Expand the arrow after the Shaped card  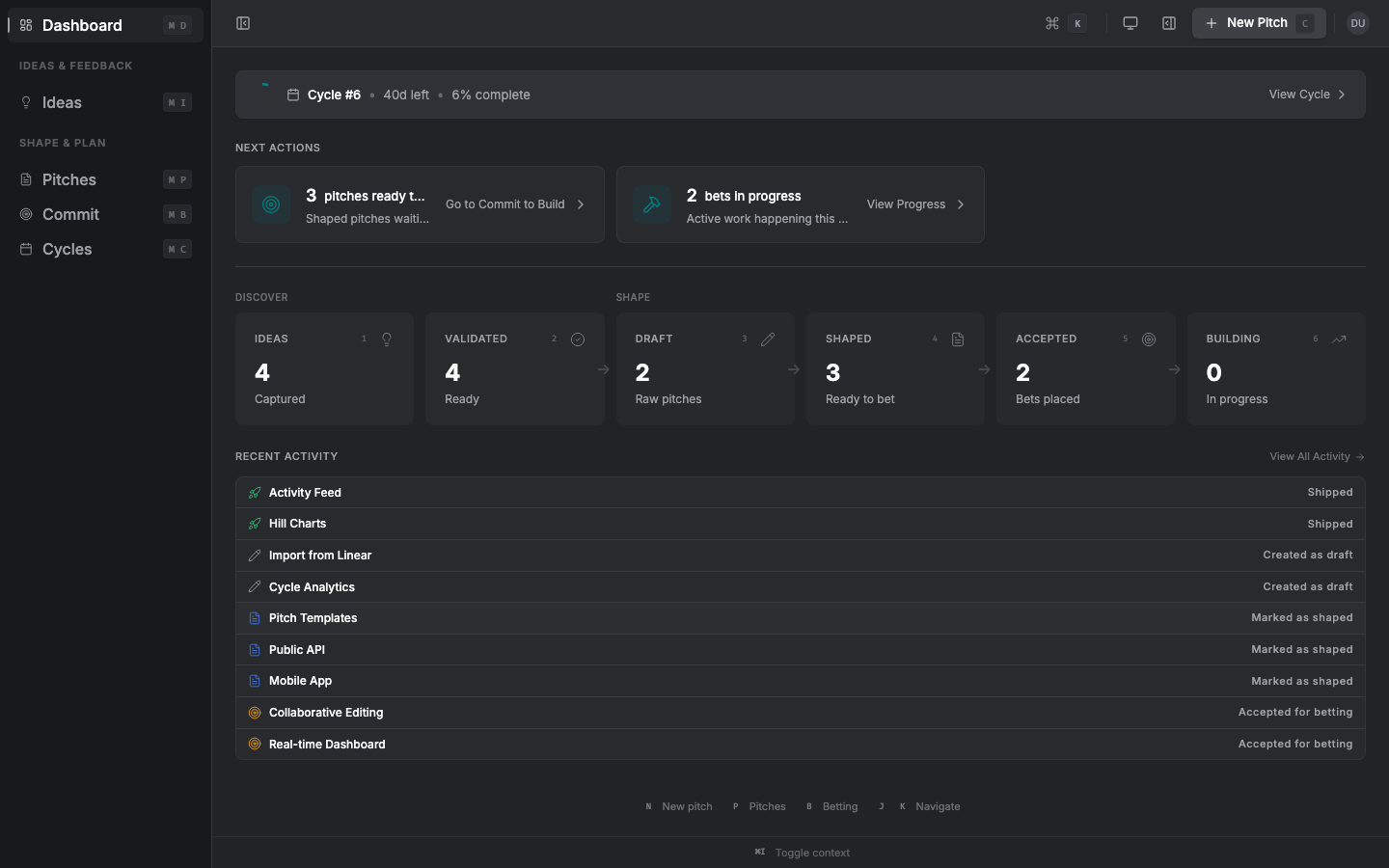pos(984,369)
